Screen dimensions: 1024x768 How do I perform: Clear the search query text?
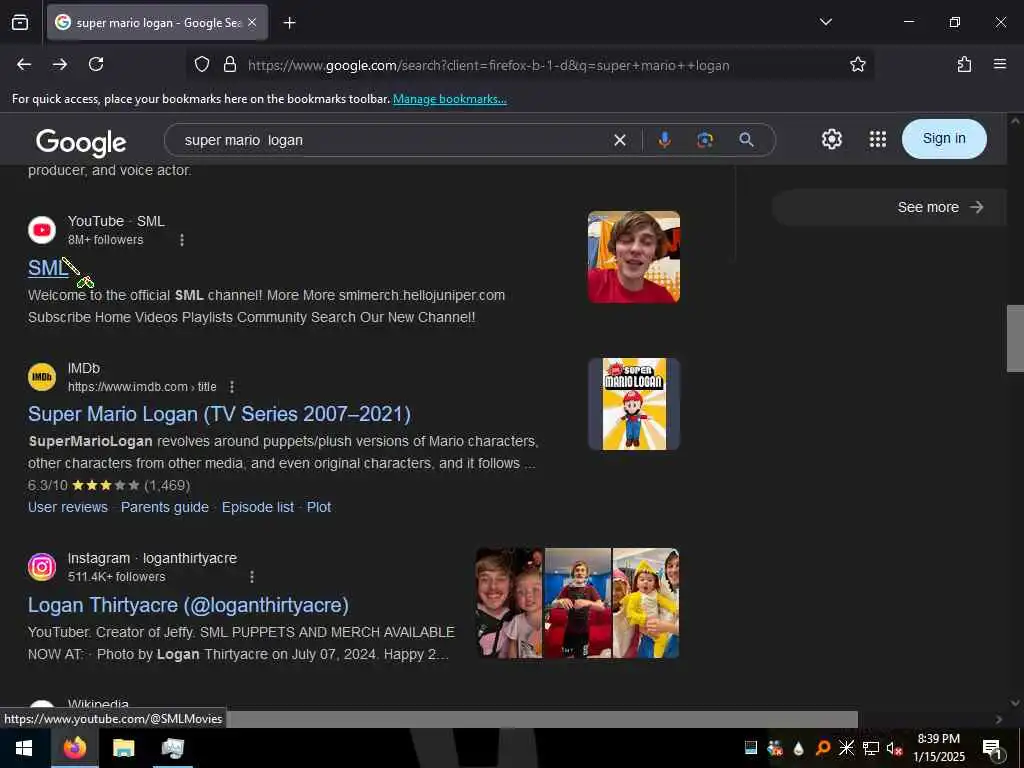click(620, 140)
